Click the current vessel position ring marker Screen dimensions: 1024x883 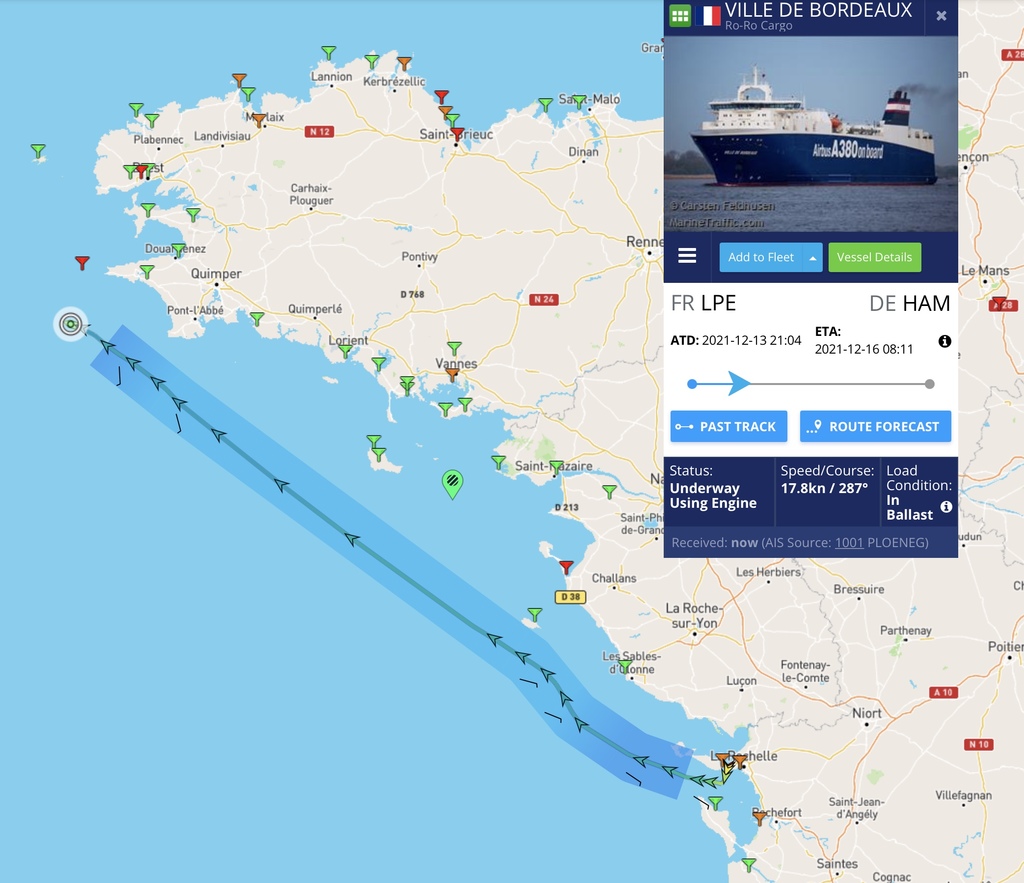point(71,323)
